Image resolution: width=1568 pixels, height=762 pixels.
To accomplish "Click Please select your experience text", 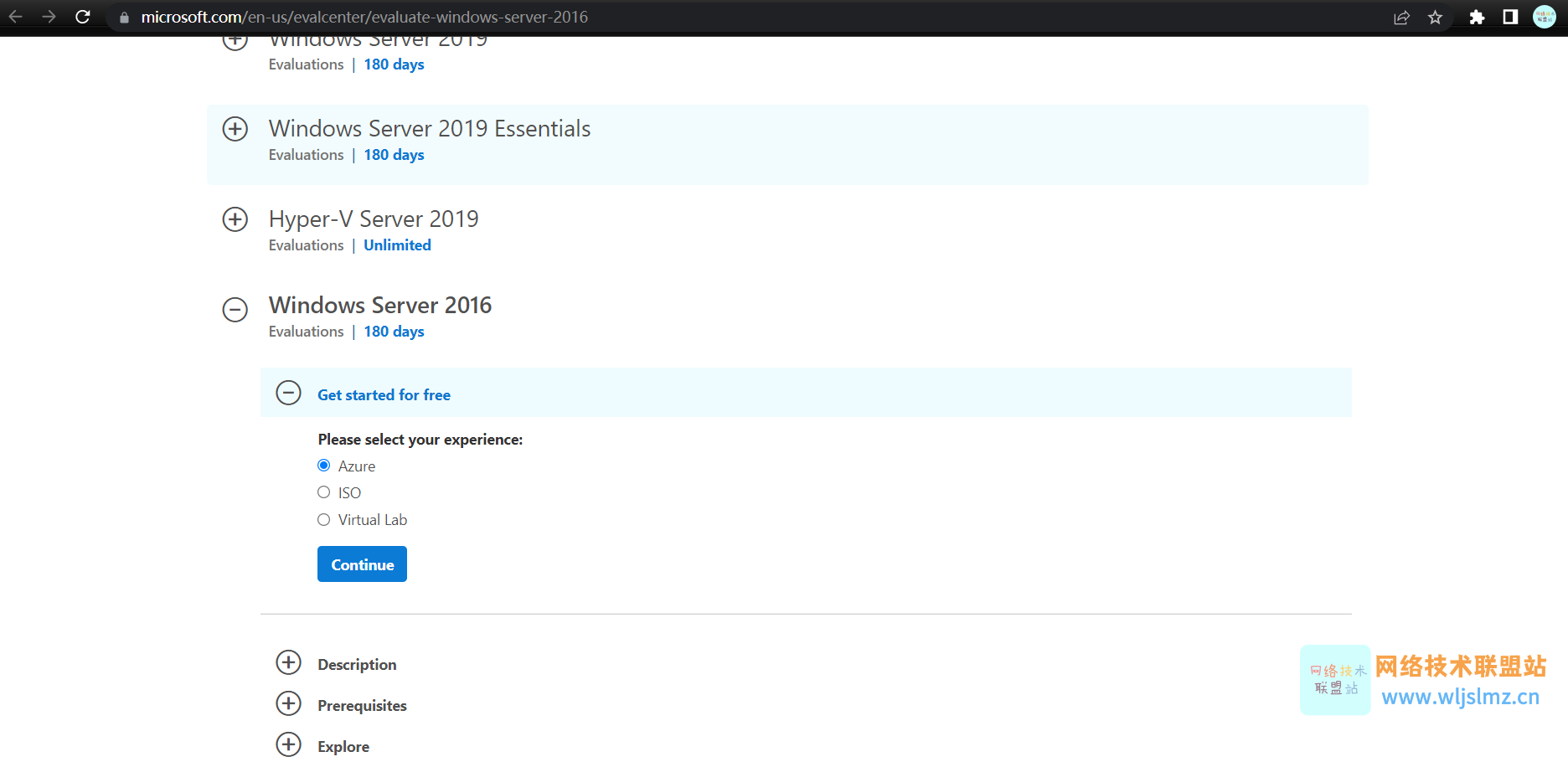I will point(420,440).
